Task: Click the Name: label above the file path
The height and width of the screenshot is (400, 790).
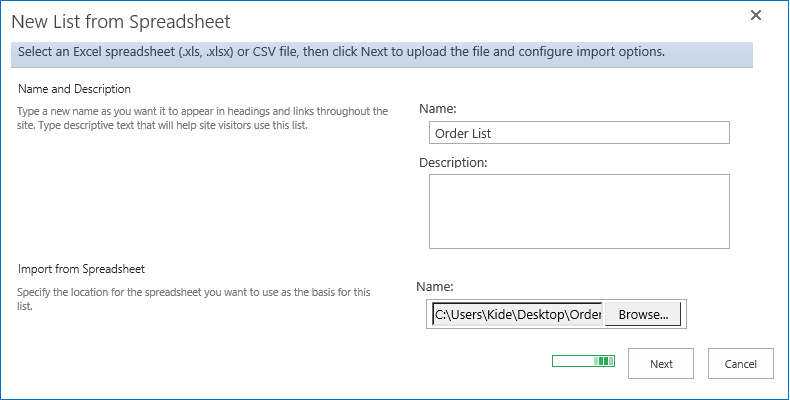Action: (434, 287)
